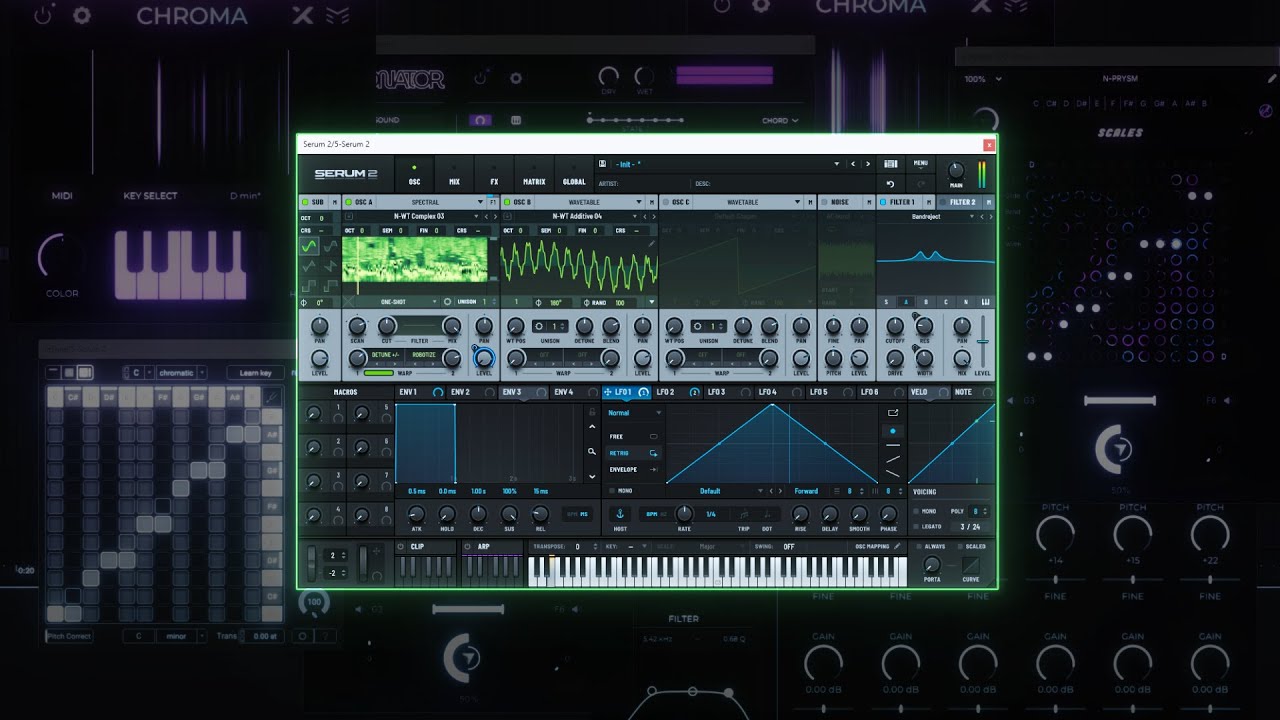Click the LFO triplet note icon

click(x=744, y=514)
